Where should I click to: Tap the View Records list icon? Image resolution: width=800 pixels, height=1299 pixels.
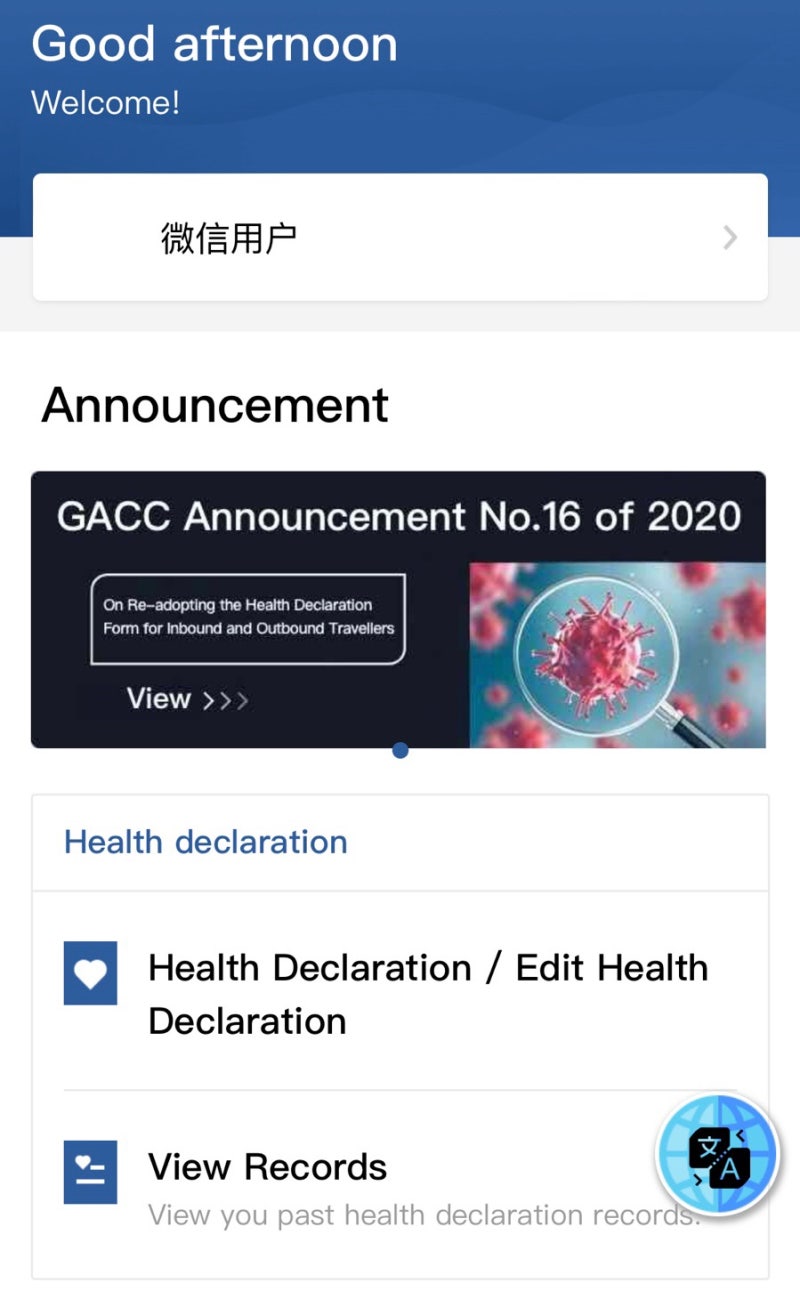point(90,1172)
